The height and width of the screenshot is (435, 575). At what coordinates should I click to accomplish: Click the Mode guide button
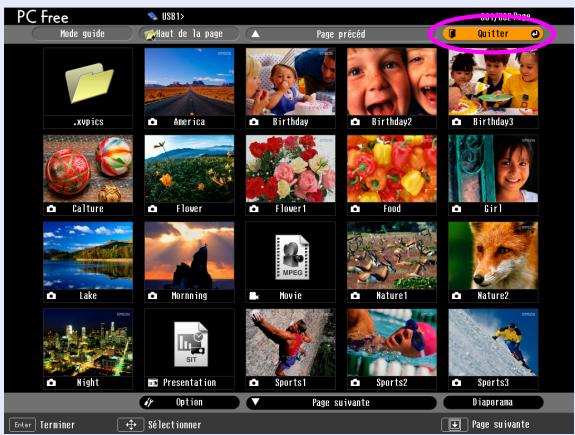[82, 34]
